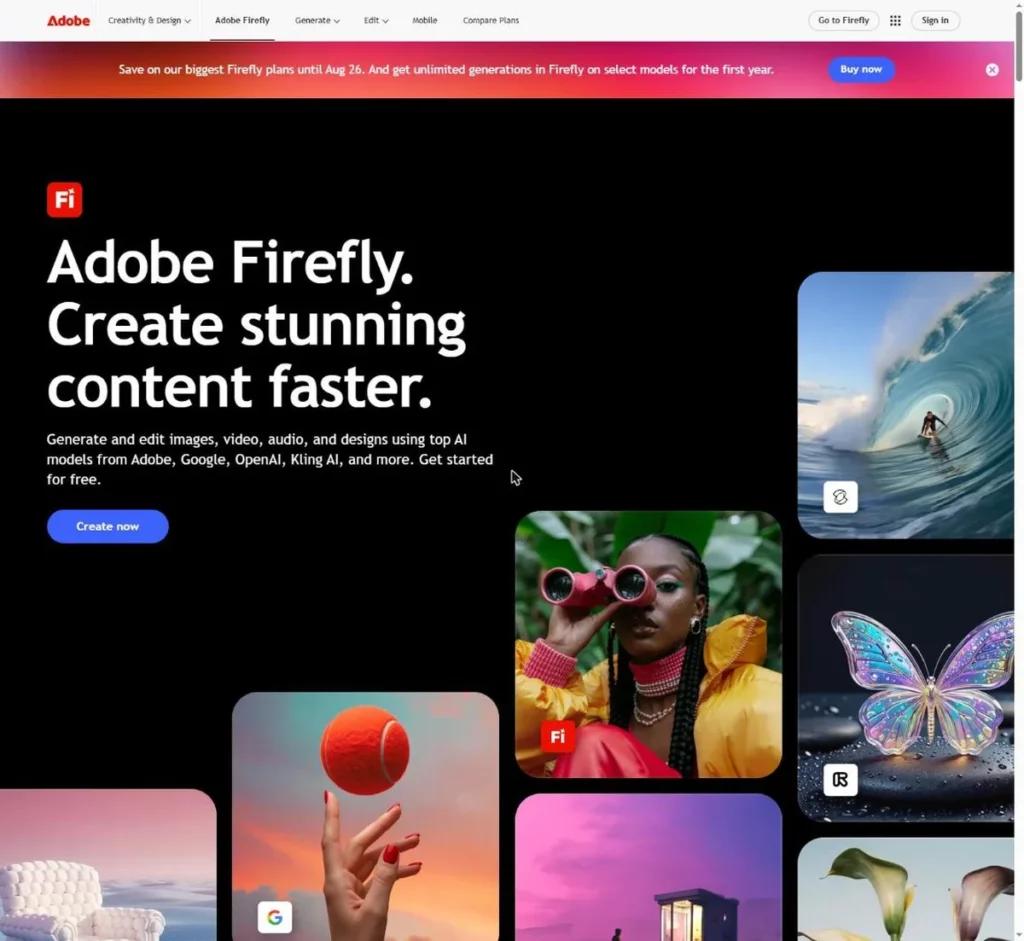Open the white armchair thumbnail
The width and height of the screenshot is (1024, 941).
click(108, 865)
